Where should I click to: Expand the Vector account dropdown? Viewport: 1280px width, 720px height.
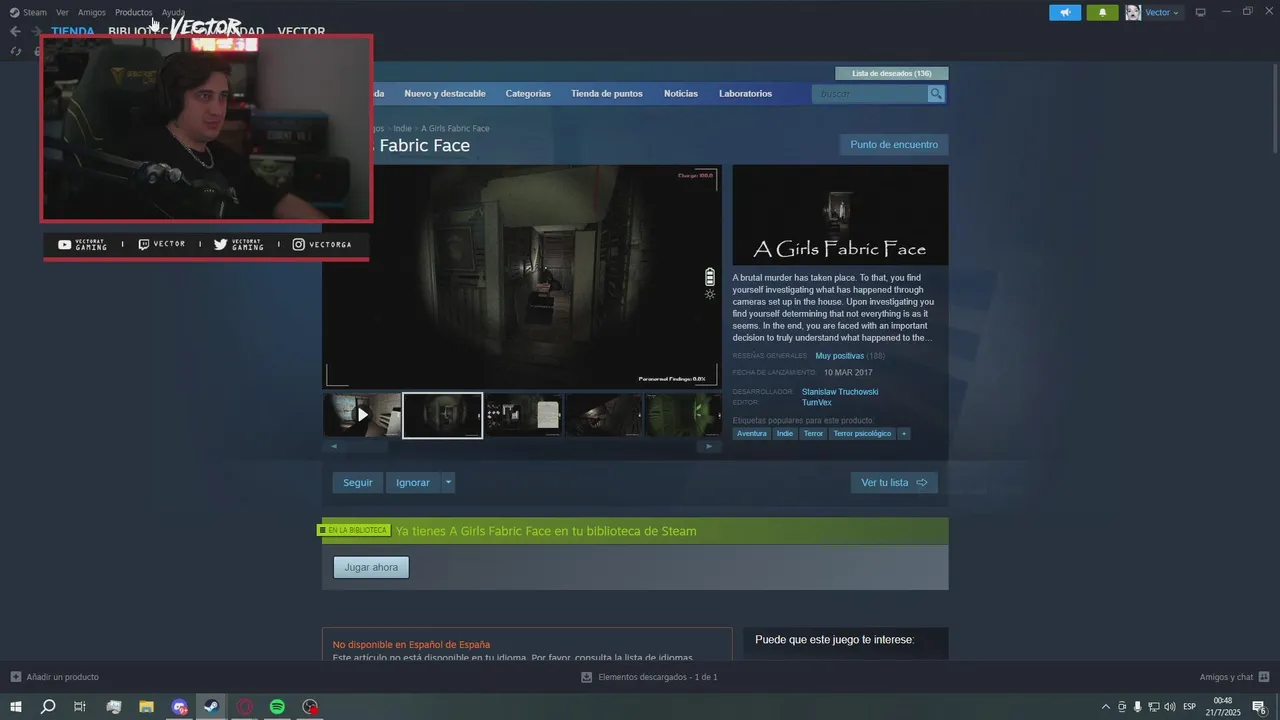pyautogui.click(x=1163, y=12)
